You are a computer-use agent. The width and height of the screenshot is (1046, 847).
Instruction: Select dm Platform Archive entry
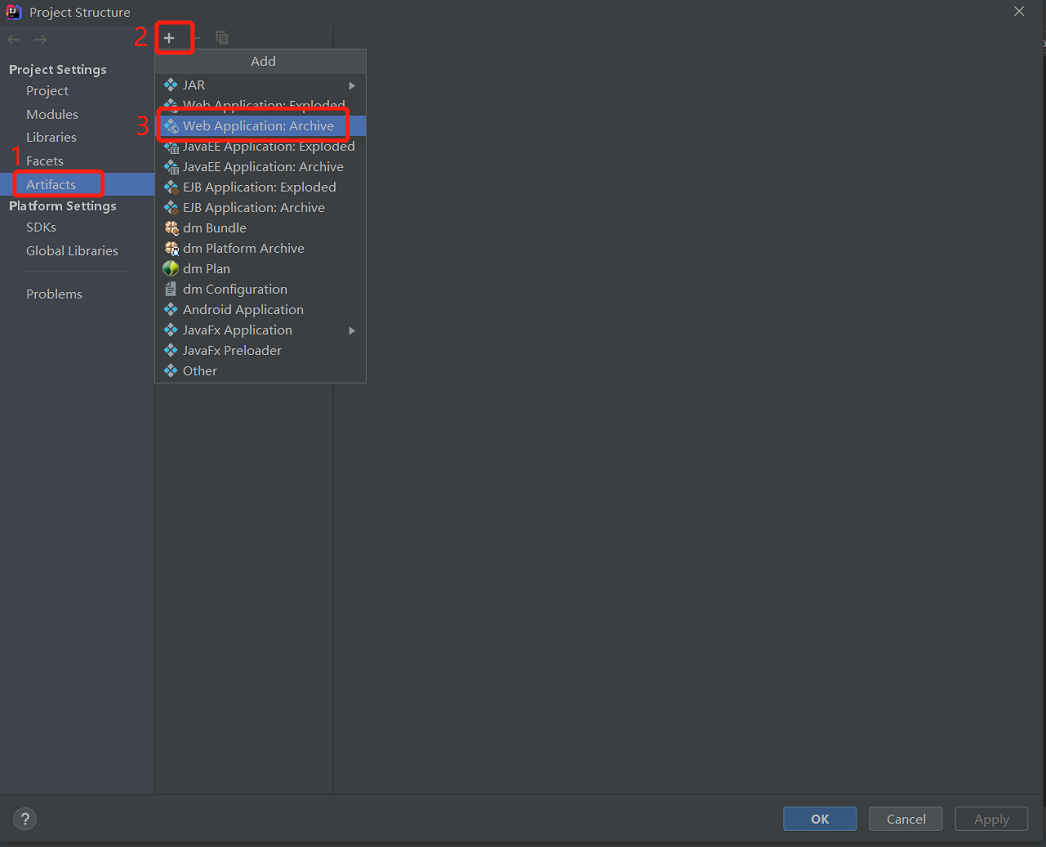(x=260, y=248)
